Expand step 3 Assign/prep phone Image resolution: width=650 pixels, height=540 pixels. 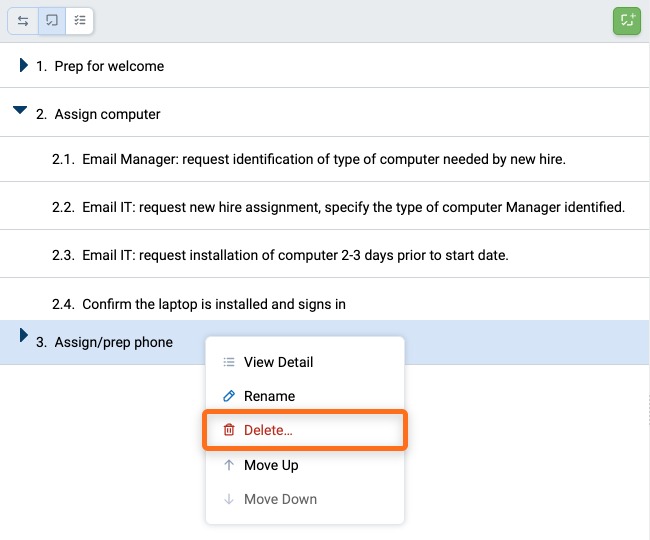click(24, 335)
